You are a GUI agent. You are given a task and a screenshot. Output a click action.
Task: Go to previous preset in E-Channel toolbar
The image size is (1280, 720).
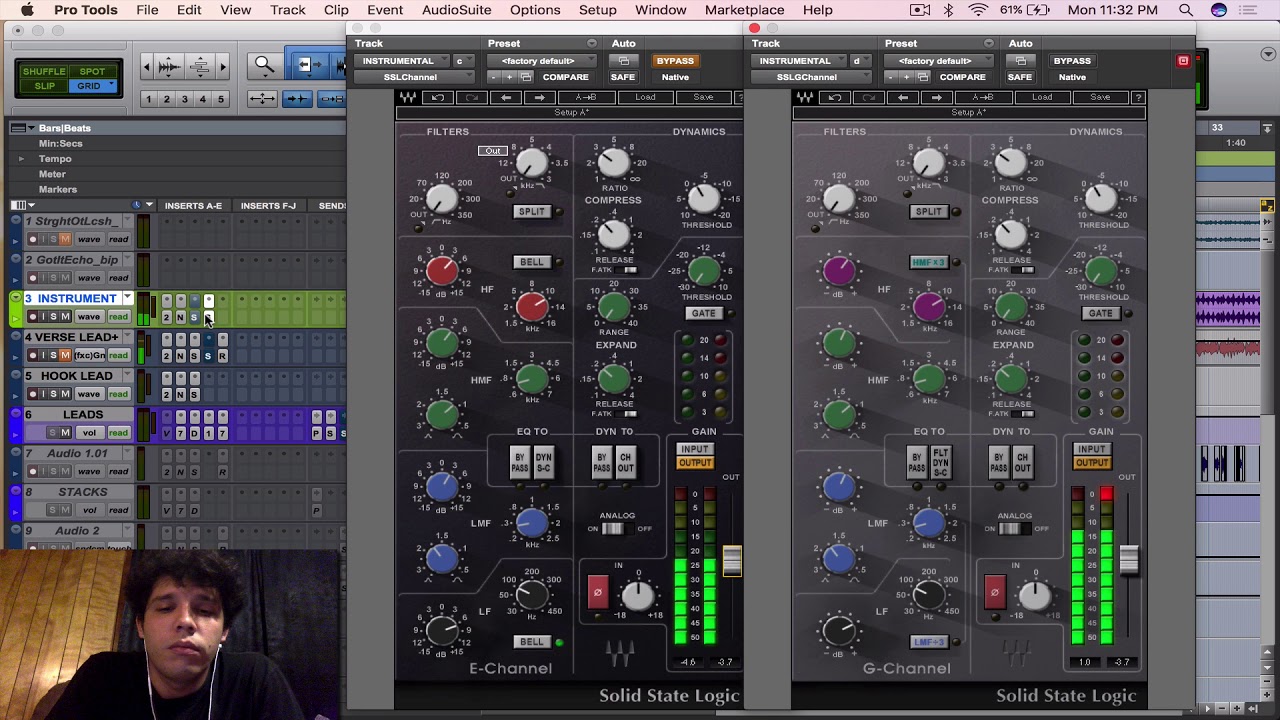point(506,97)
